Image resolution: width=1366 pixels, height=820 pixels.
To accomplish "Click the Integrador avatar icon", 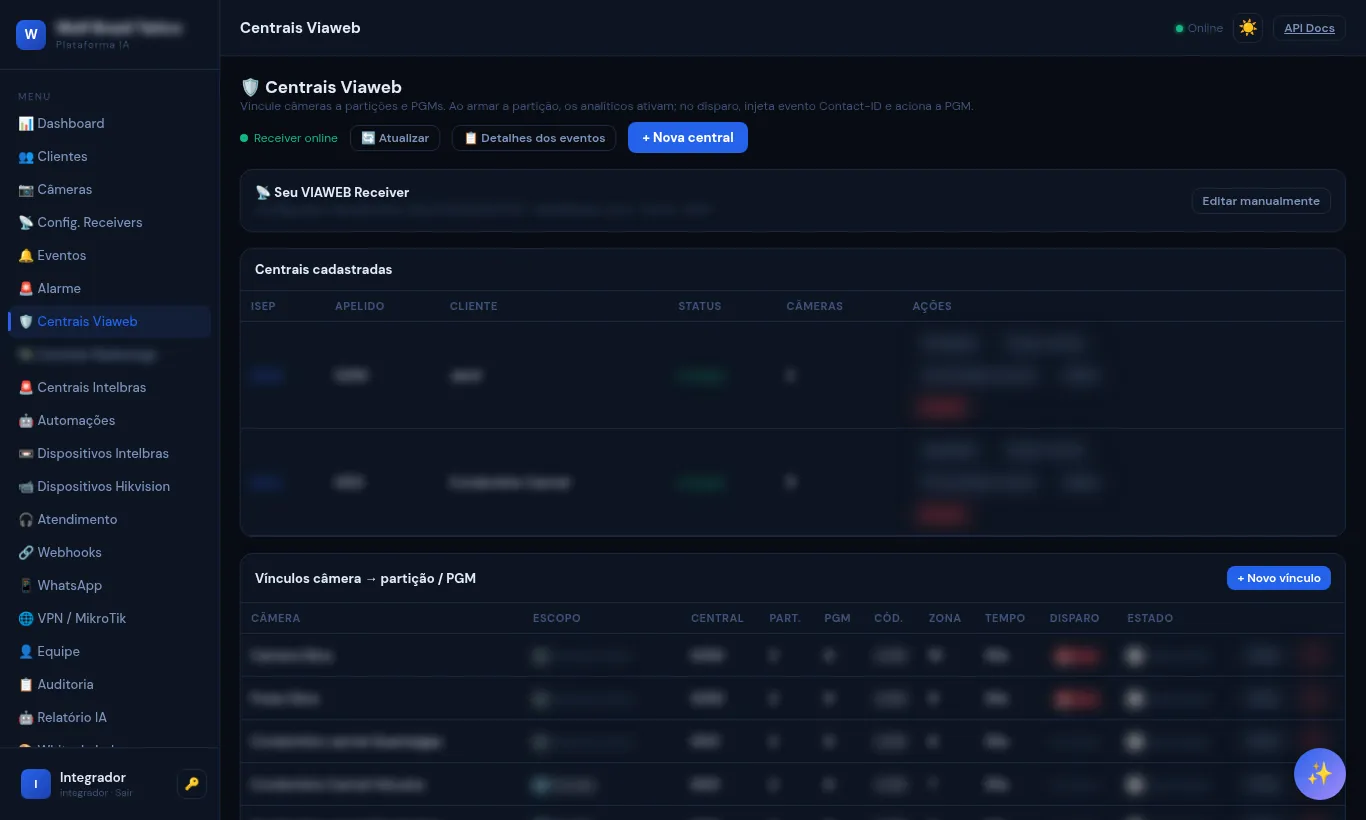I will (35, 784).
